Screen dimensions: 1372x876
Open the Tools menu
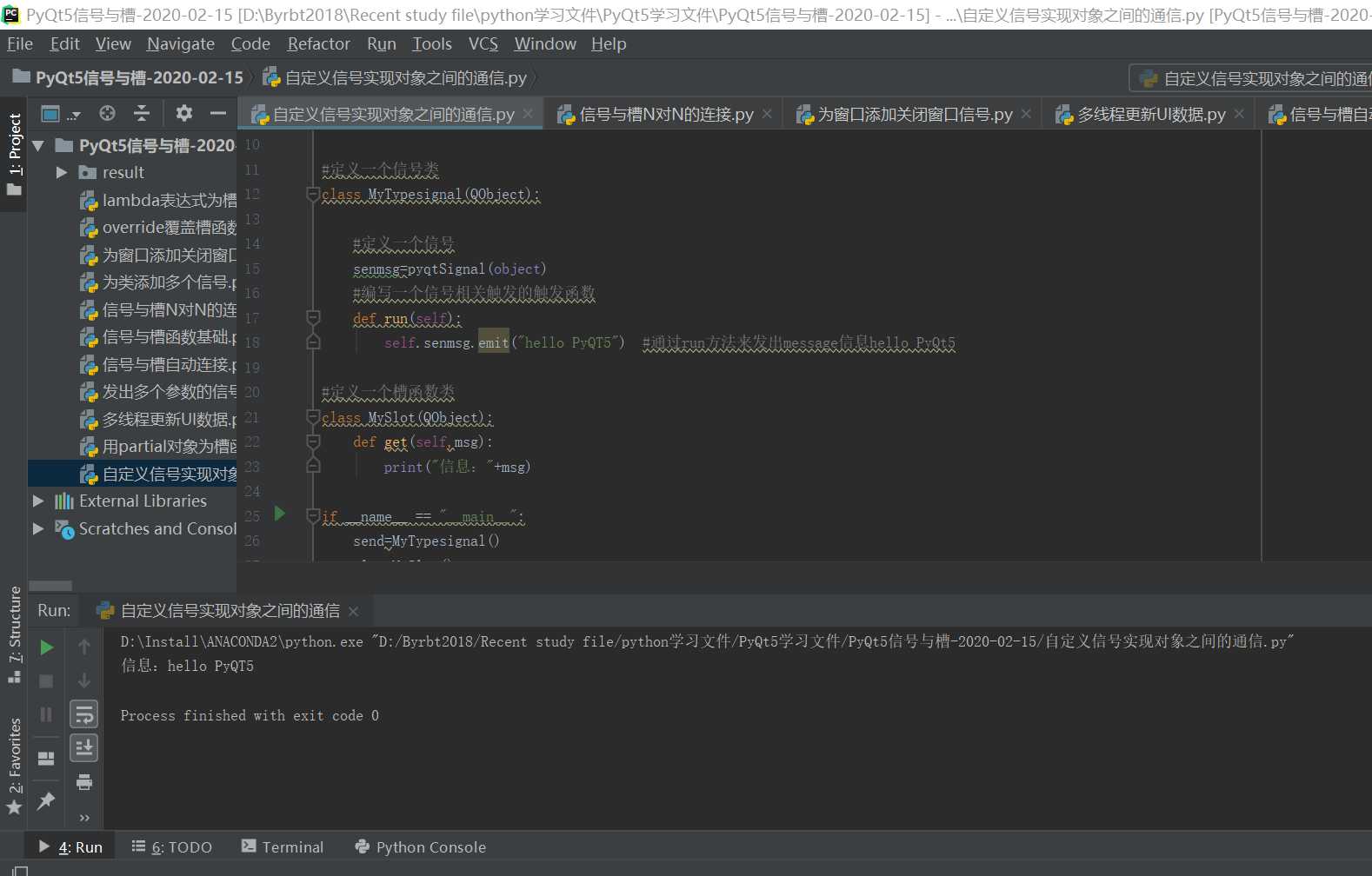(432, 43)
